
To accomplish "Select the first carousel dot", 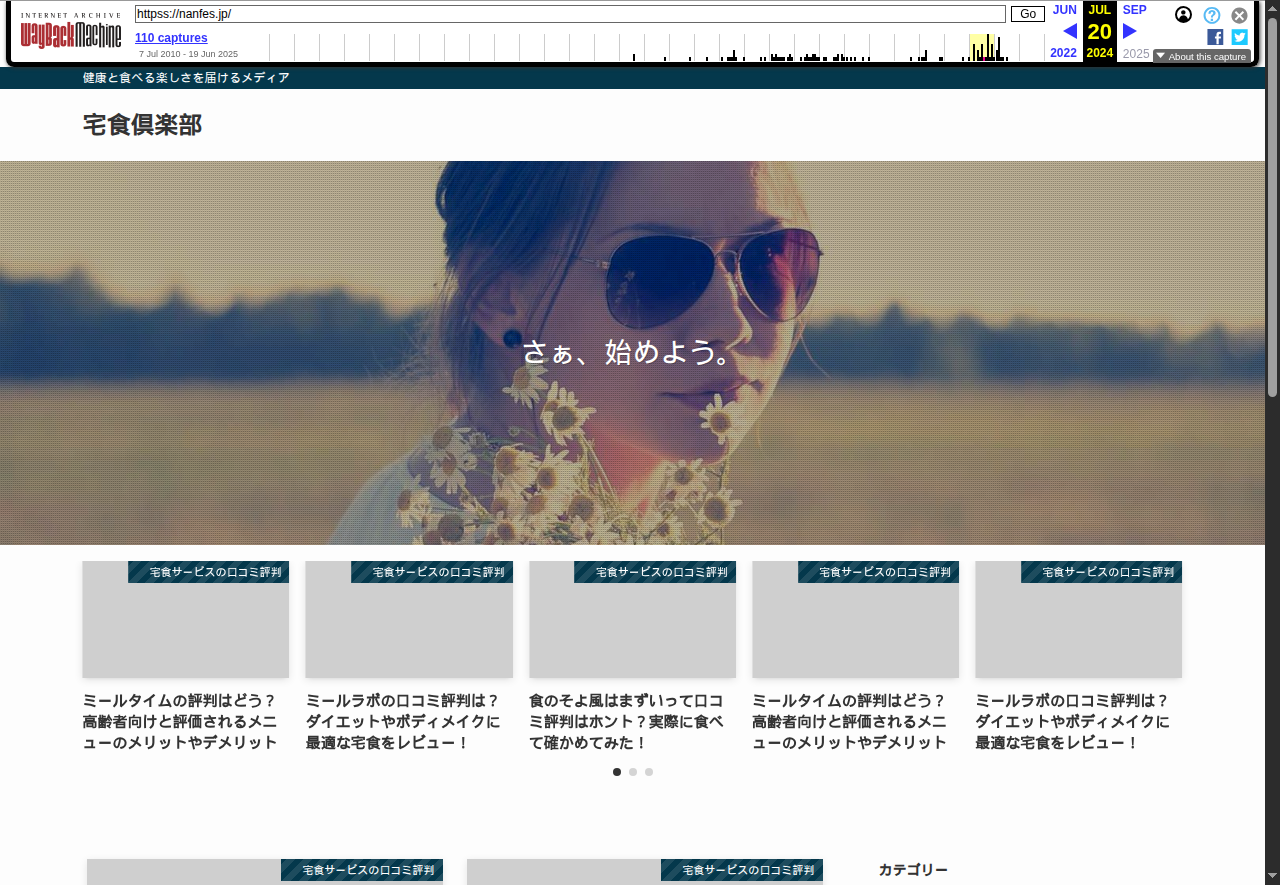I will tap(617, 772).
